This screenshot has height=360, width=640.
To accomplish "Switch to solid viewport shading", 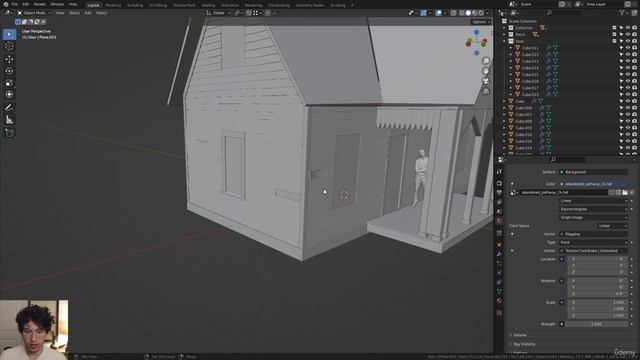I will [x=468, y=13].
